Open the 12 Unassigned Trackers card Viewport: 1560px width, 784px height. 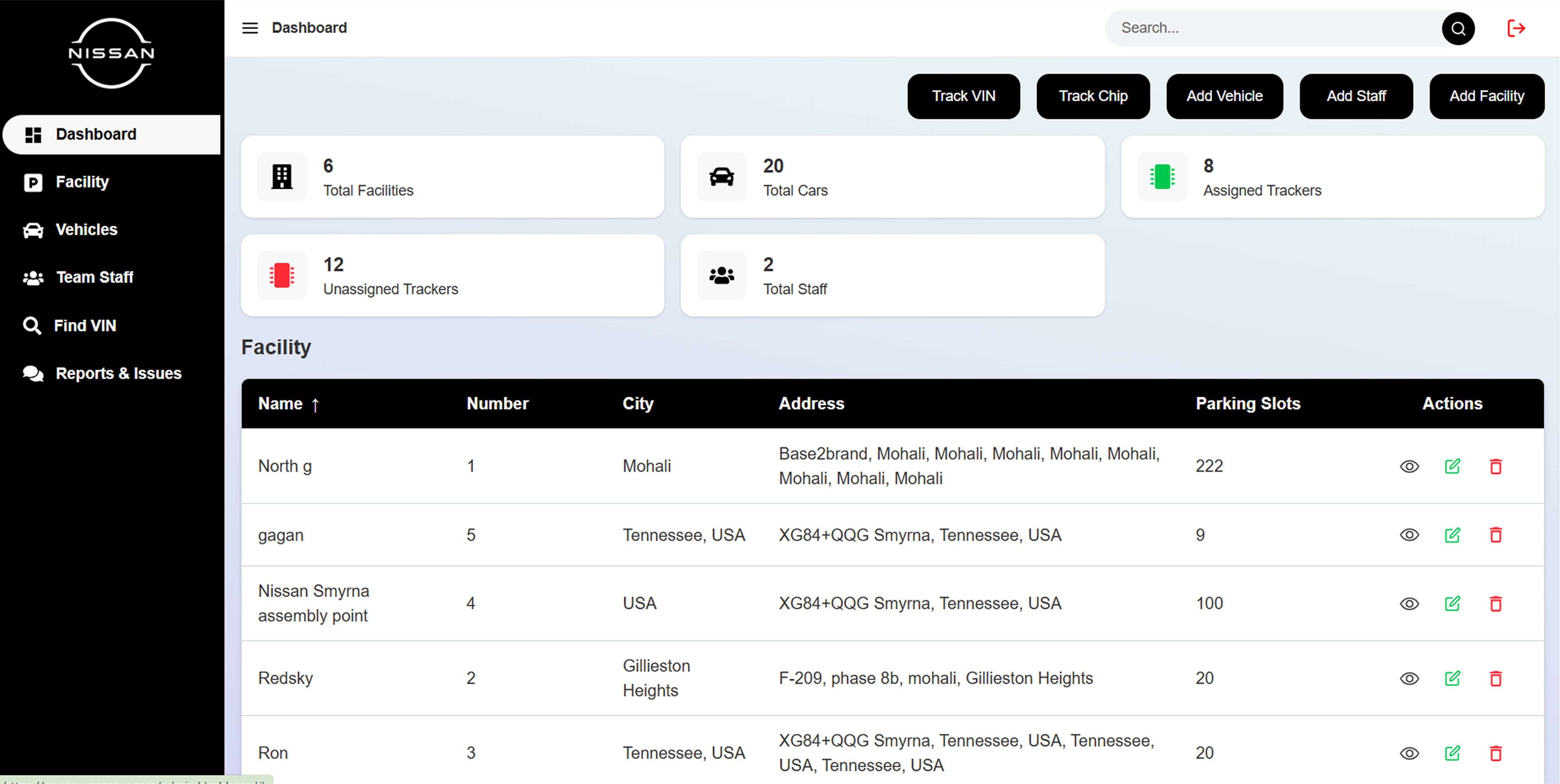point(452,275)
